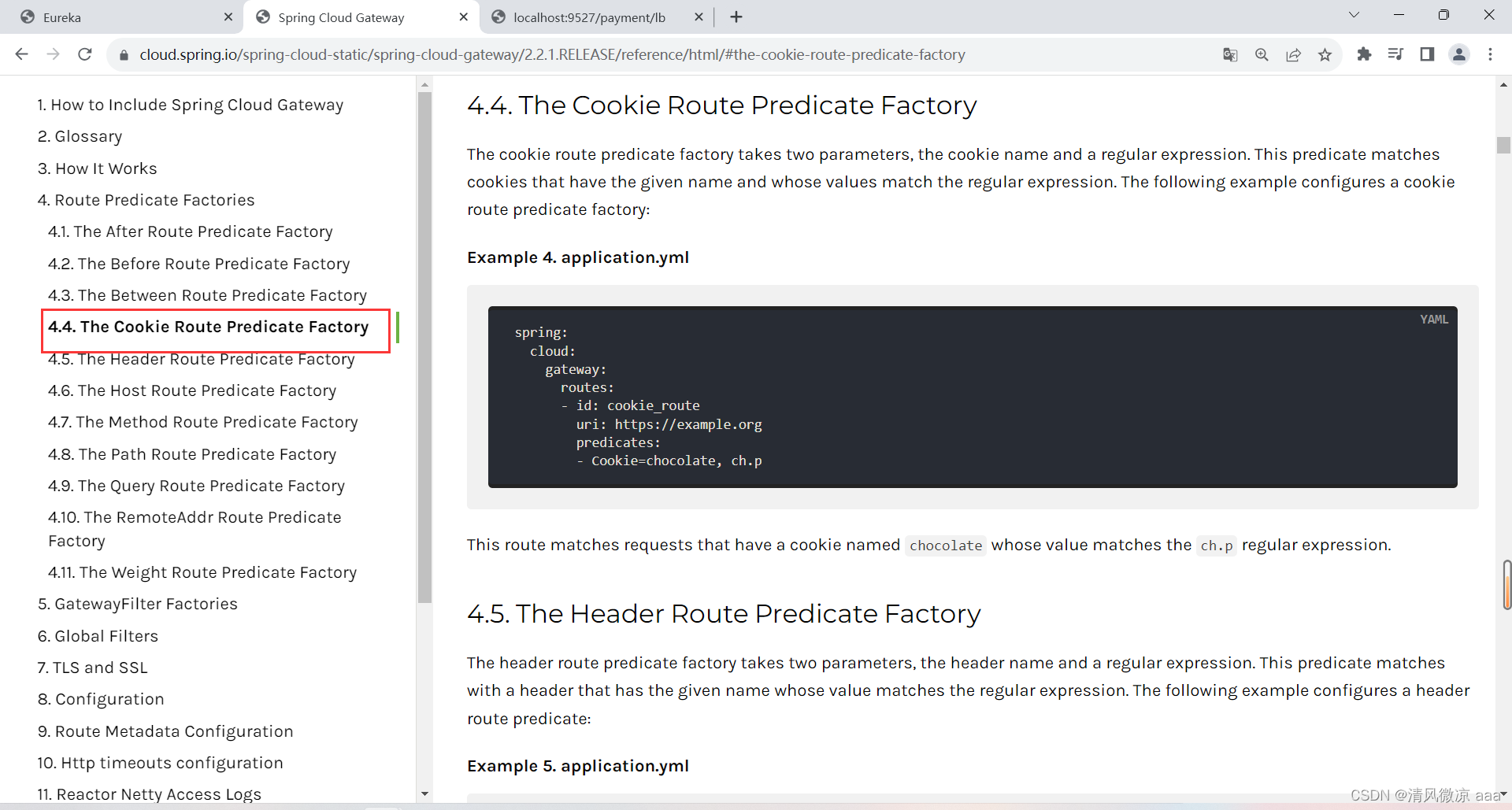Viewport: 1512px width, 810px height.
Task: Open Reactor Netty Access Logs section
Action: [x=149, y=794]
